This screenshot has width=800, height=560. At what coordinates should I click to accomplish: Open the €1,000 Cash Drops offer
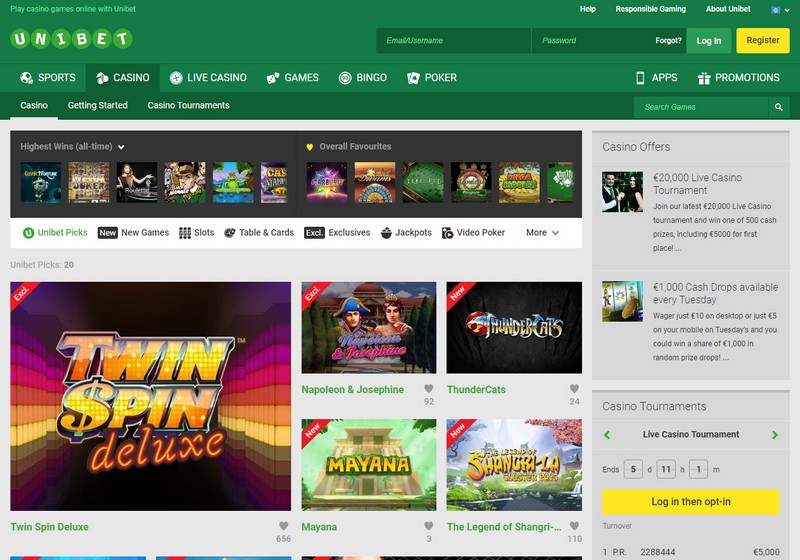coord(715,293)
